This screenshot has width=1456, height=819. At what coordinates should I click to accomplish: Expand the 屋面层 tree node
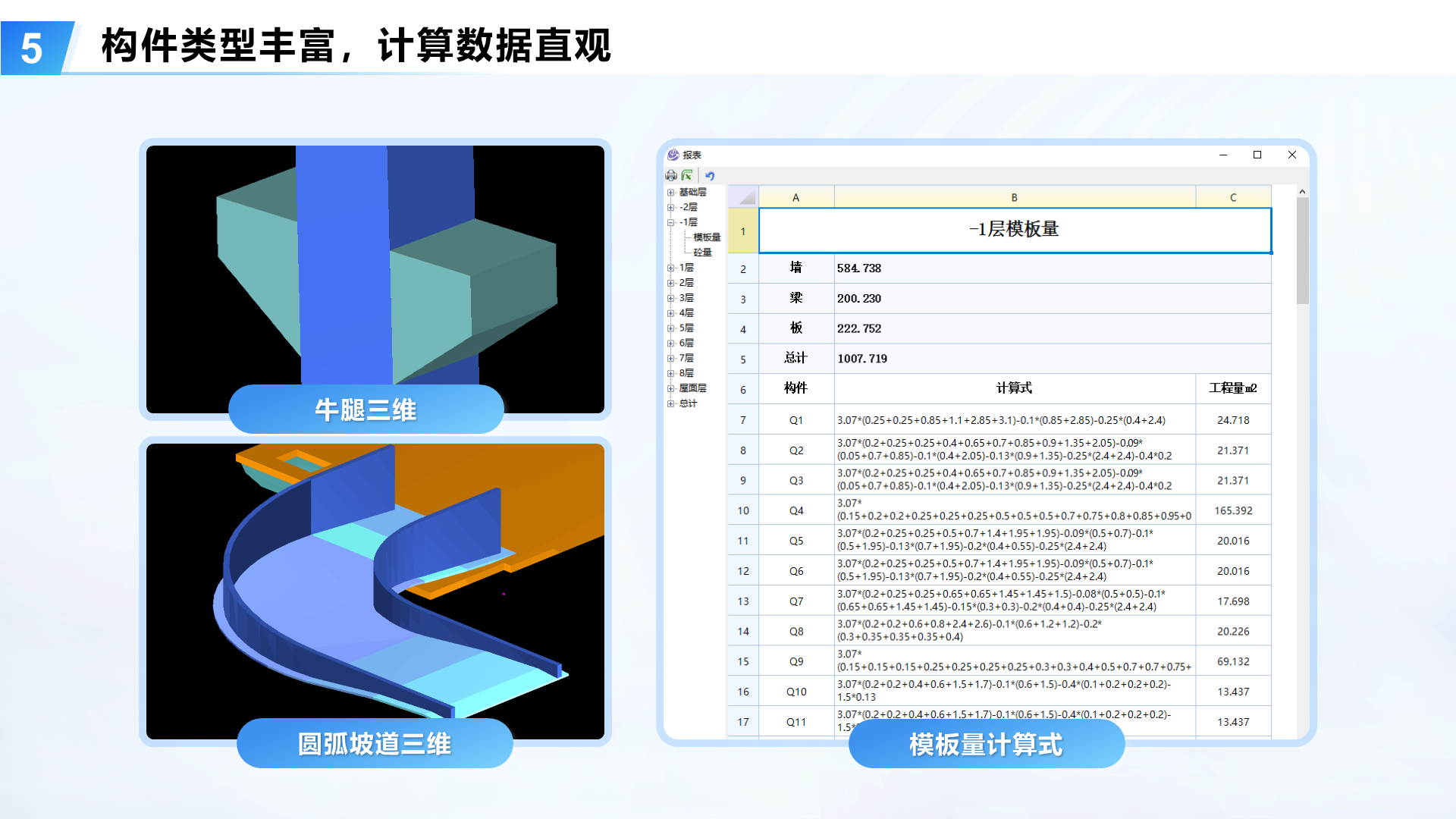coord(670,388)
